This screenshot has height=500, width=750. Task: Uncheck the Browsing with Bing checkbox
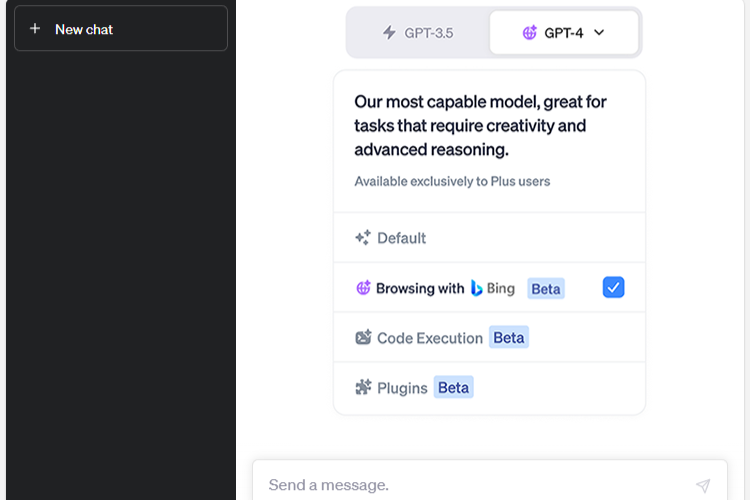[613, 288]
